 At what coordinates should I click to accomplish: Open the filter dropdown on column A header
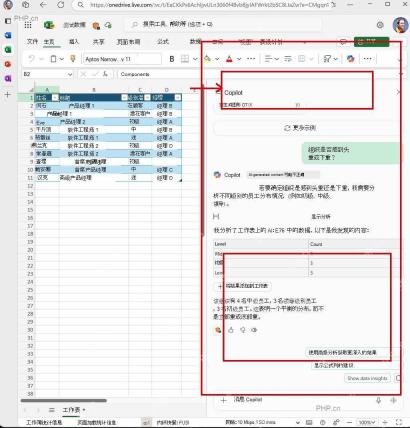(55, 98)
